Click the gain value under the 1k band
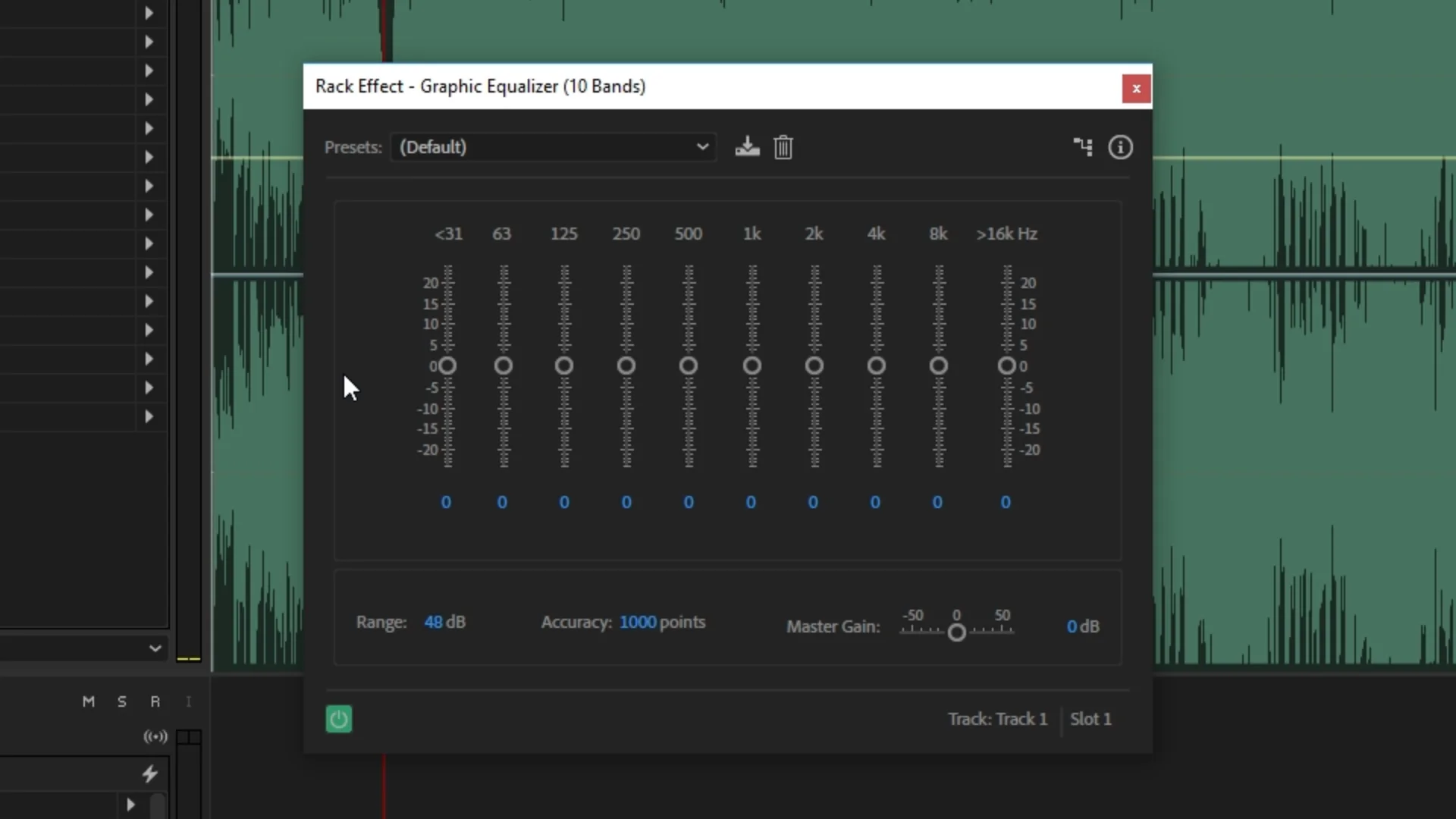This screenshot has height=819, width=1456. (751, 502)
